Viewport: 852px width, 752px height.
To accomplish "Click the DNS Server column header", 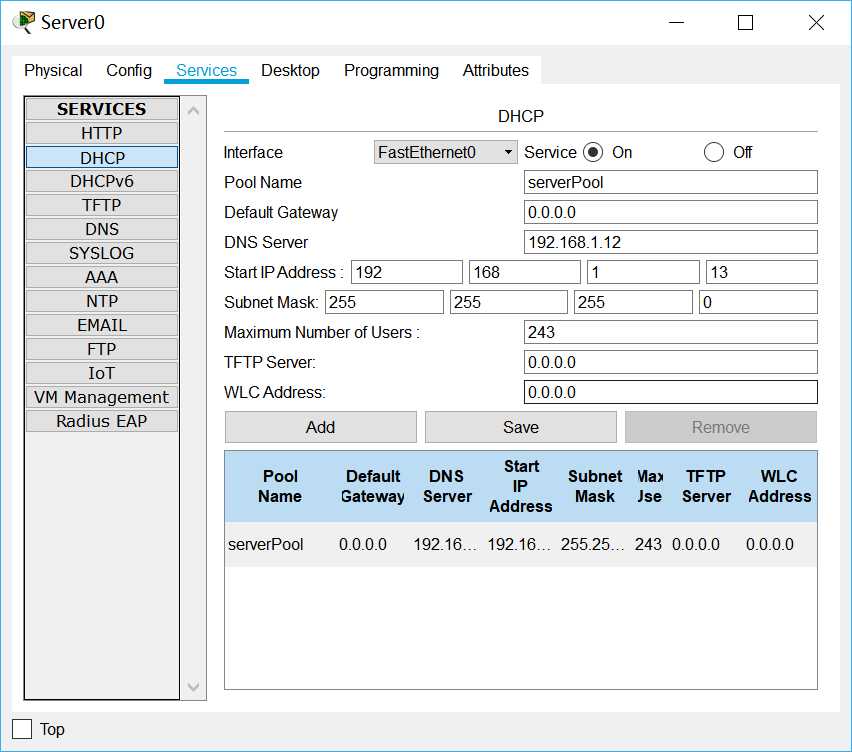I will (447, 486).
